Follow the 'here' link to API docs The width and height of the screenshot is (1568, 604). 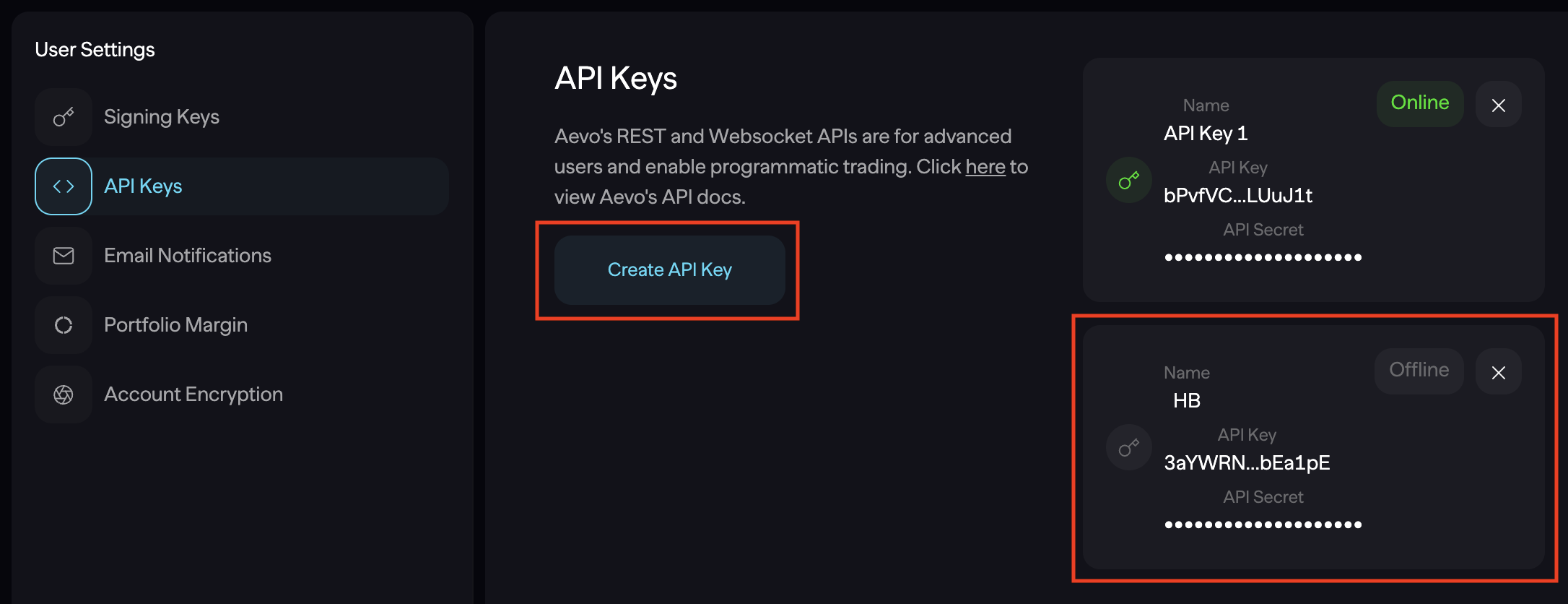pyautogui.click(x=985, y=167)
